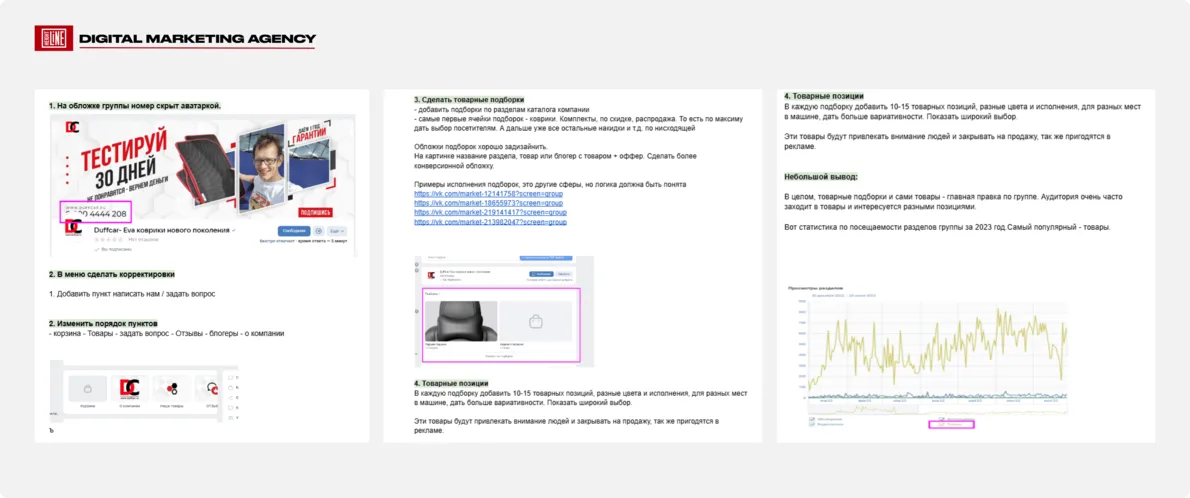Click the empty product card with bag icon
Image resolution: width=1190 pixels, height=498 pixels.
tap(536, 320)
